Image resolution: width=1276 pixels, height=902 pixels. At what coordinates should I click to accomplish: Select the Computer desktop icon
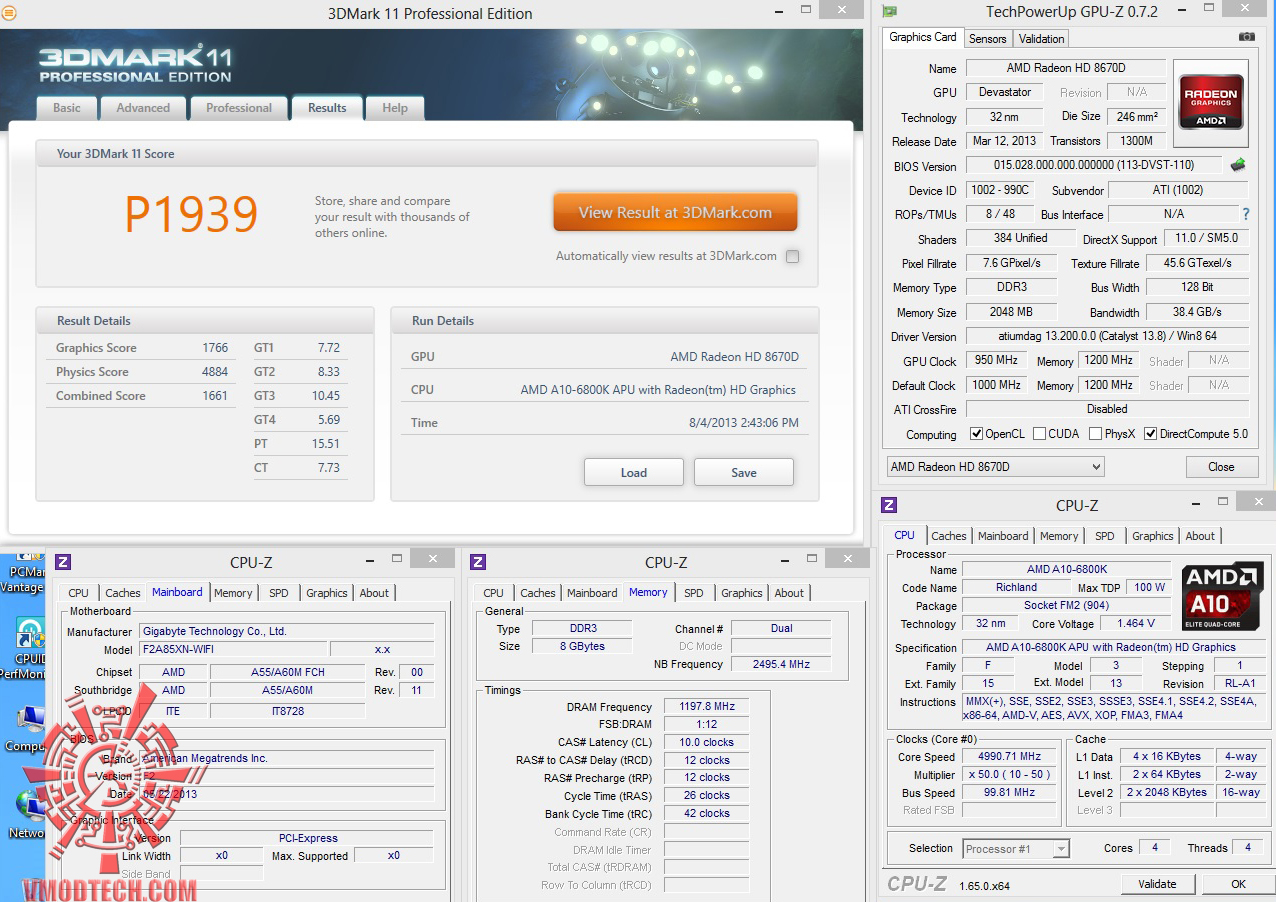coord(26,729)
